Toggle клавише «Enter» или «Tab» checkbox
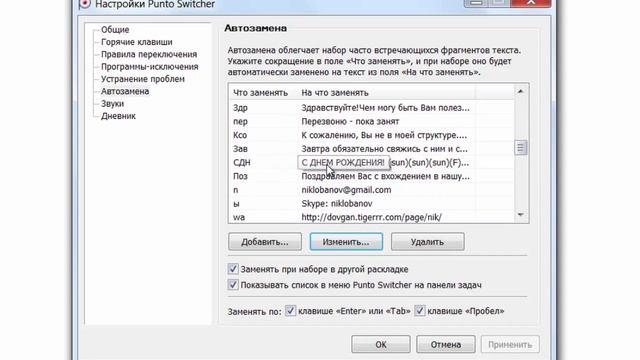Viewport: 640px width, 360px height. tap(290, 311)
